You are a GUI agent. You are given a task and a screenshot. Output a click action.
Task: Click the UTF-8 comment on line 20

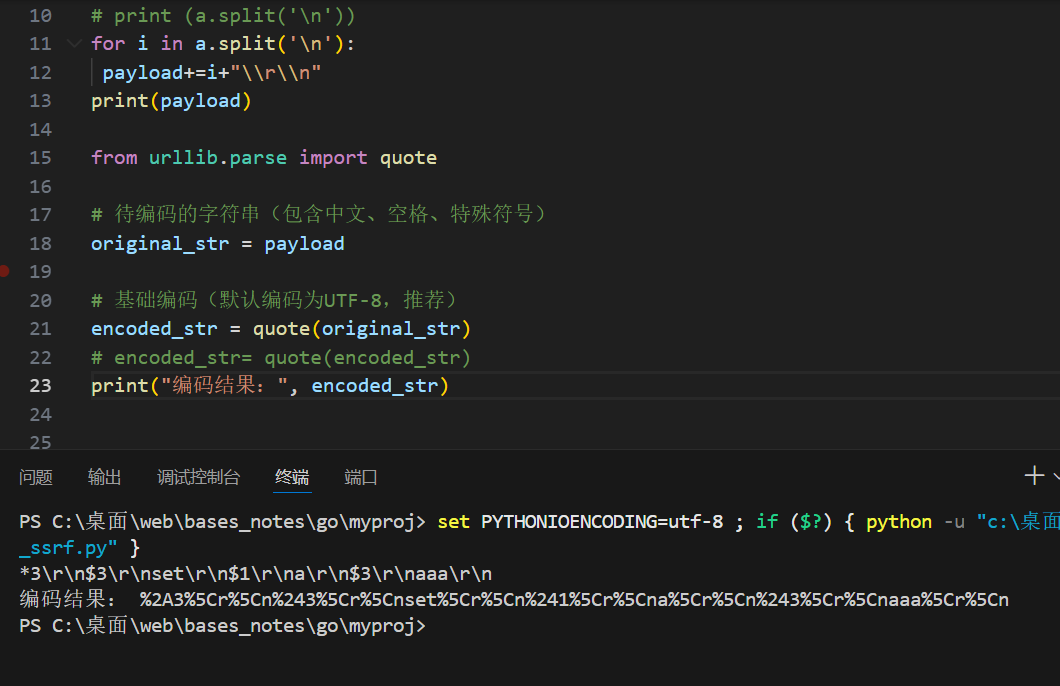tap(274, 300)
